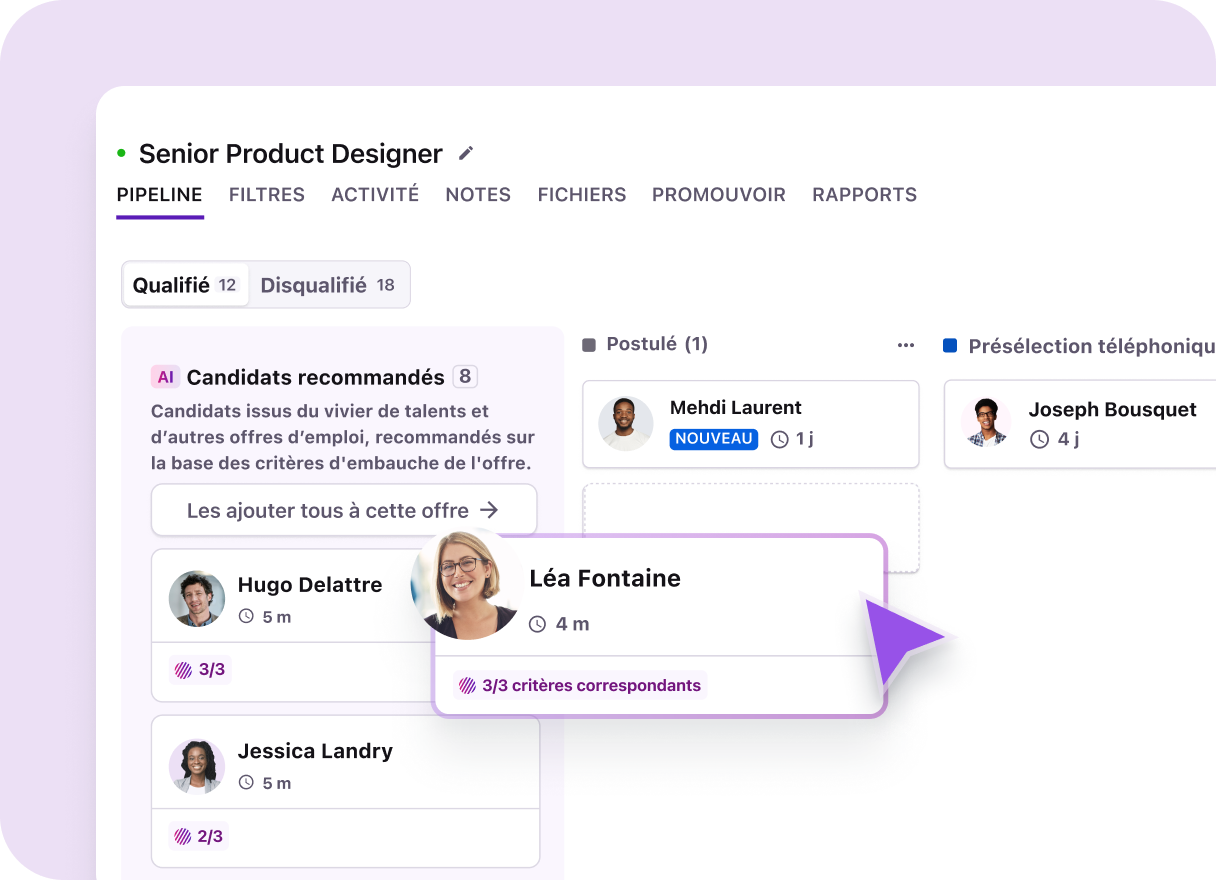
Task: Open Joseph Bousquet candidate name
Action: click(x=1113, y=410)
